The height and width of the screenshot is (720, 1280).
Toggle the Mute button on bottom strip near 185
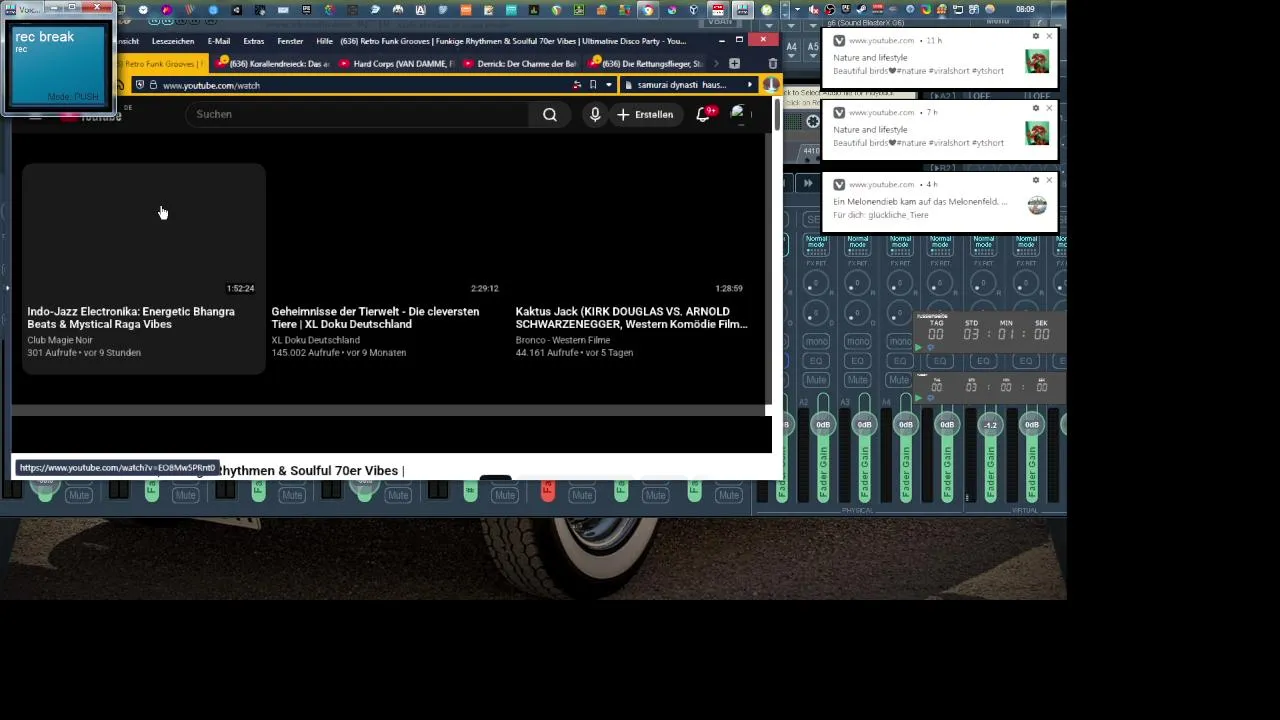(185, 495)
